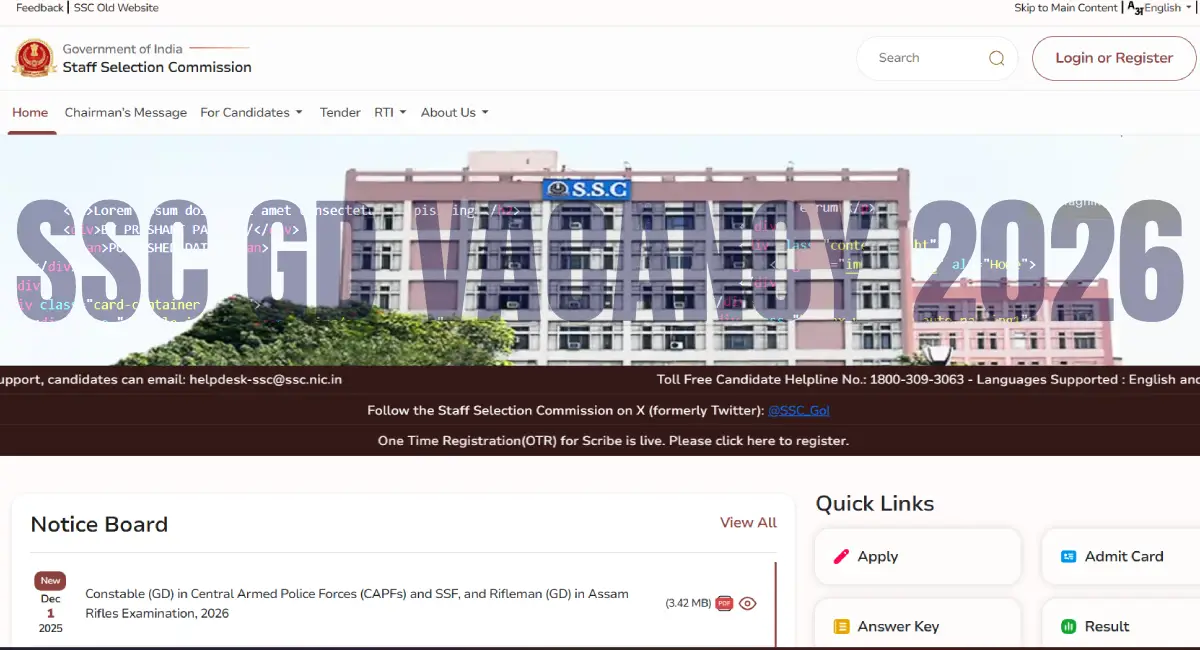The image size is (1200, 650).
Task: Expand the About Us dropdown
Action: pos(455,112)
